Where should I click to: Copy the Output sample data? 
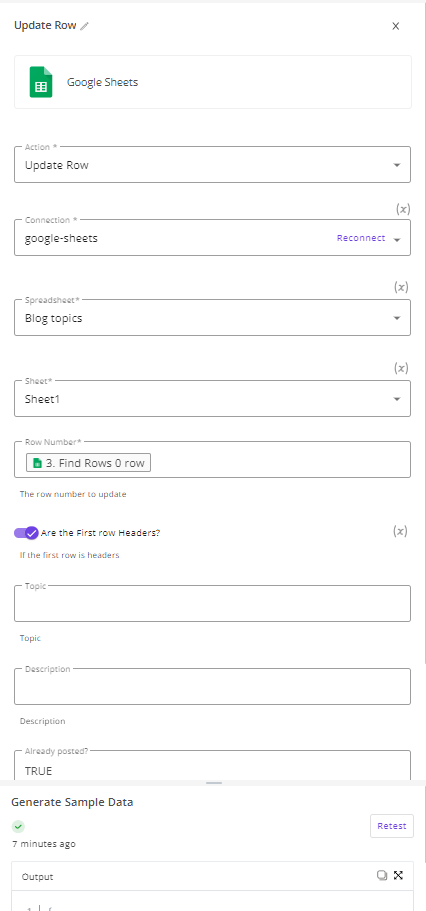pos(382,876)
